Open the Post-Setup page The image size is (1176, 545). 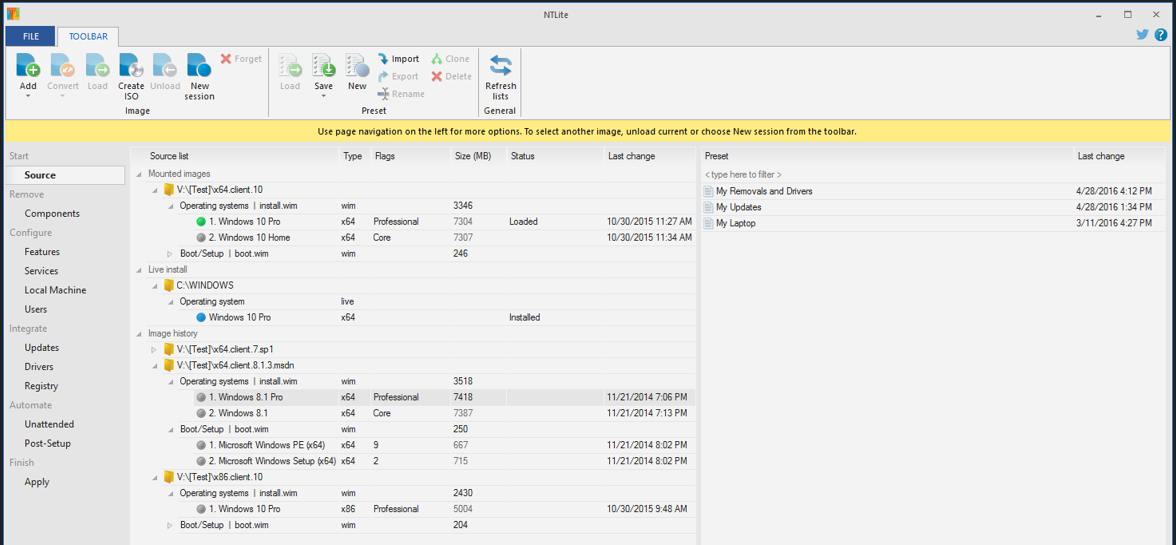47,444
